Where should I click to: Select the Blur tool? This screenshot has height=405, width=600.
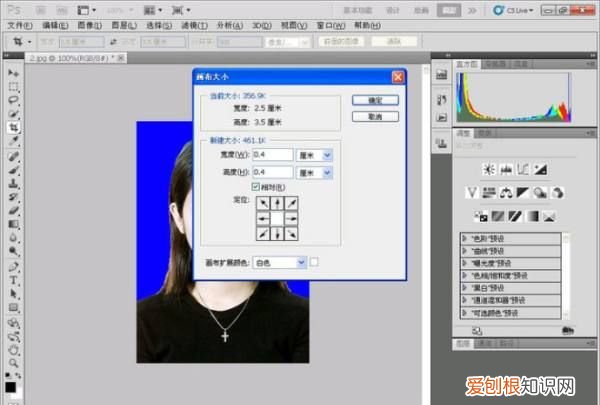click(13, 238)
